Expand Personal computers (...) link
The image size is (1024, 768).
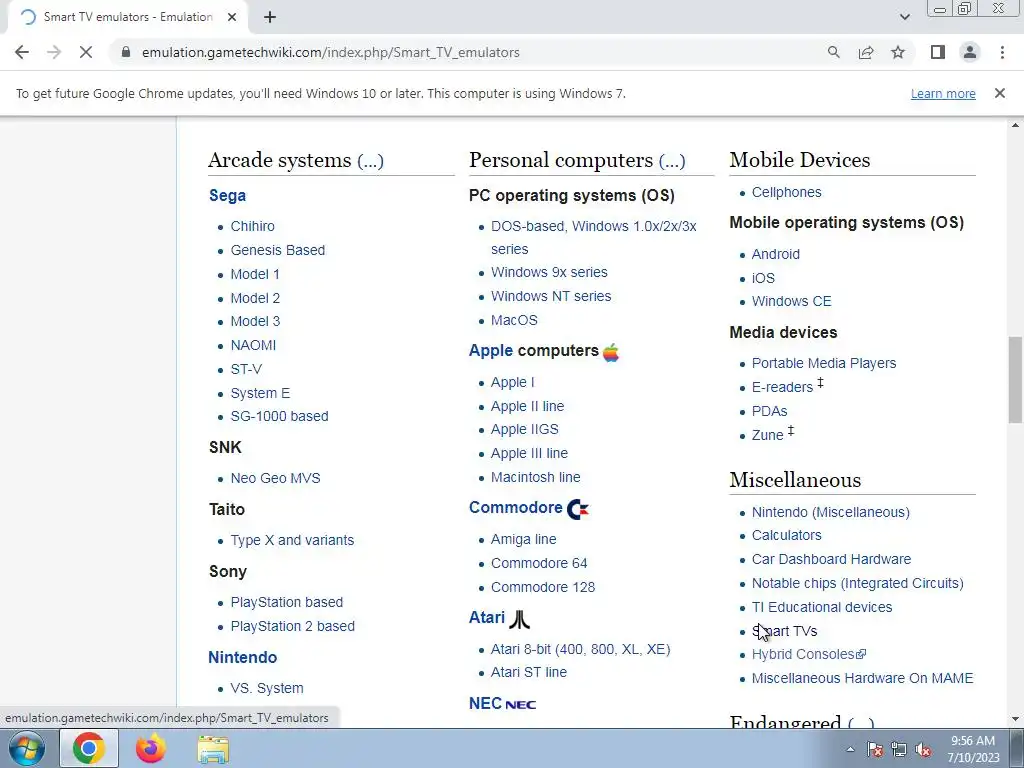(x=672, y=160)
